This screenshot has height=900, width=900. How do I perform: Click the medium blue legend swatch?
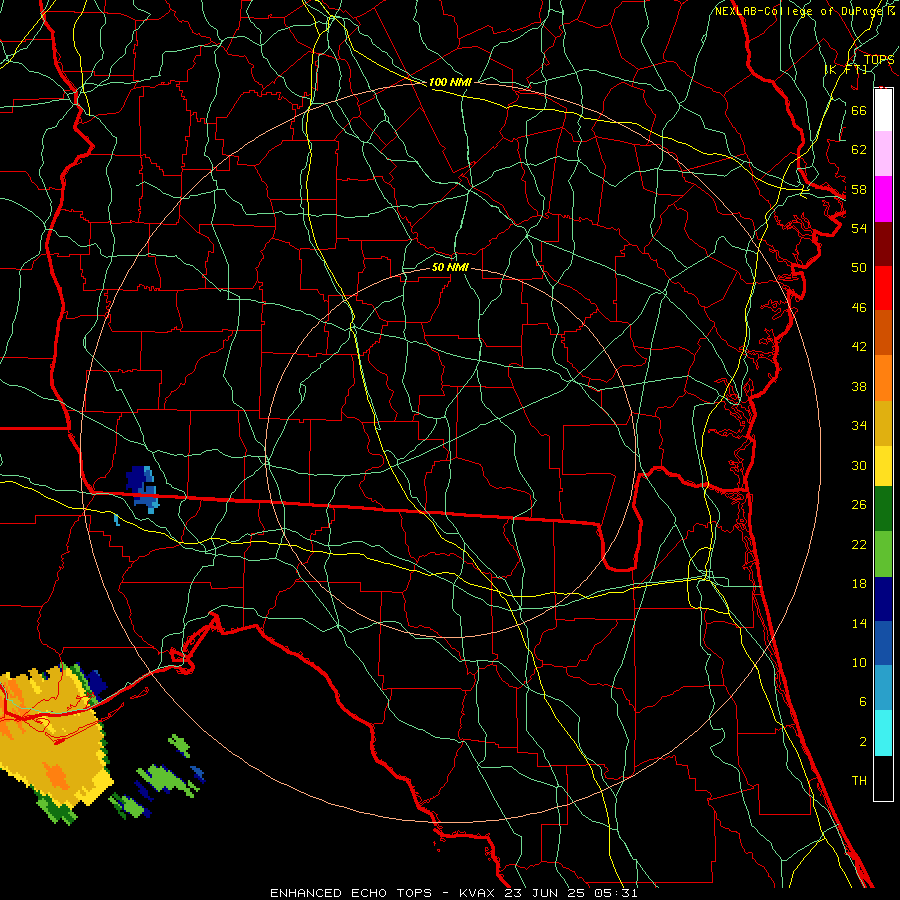883,643
